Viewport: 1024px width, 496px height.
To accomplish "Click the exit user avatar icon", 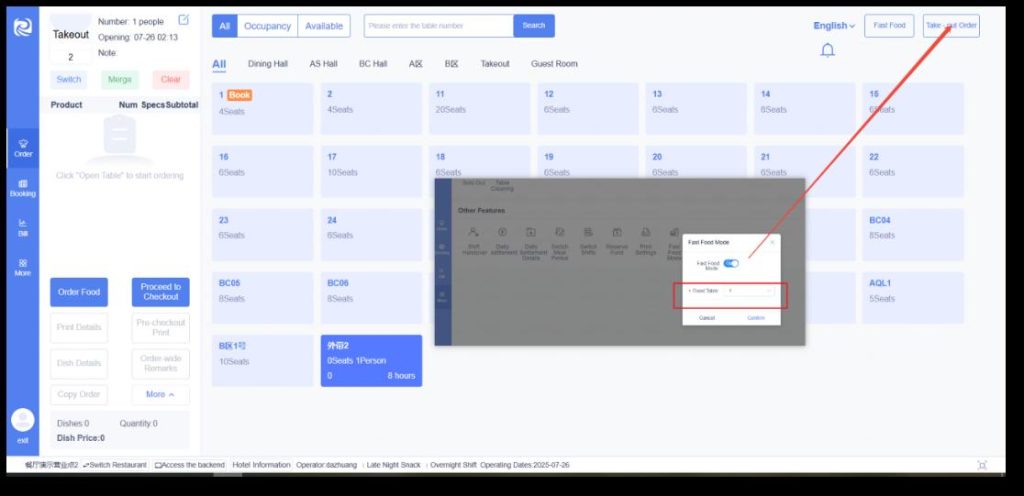I will (22, 420).
